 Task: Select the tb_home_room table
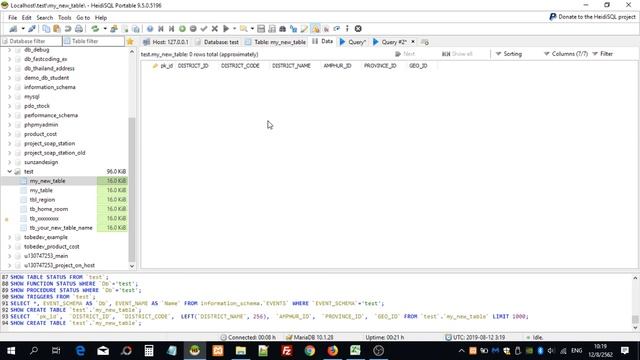pos(49,209)
